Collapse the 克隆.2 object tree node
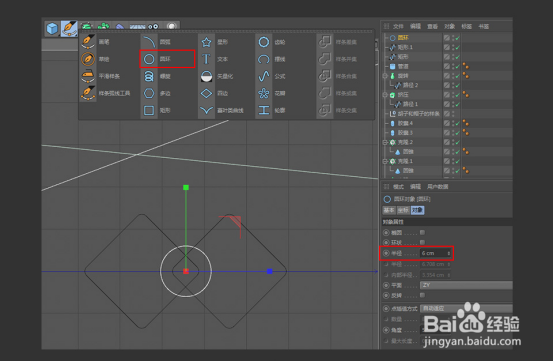 385,142
